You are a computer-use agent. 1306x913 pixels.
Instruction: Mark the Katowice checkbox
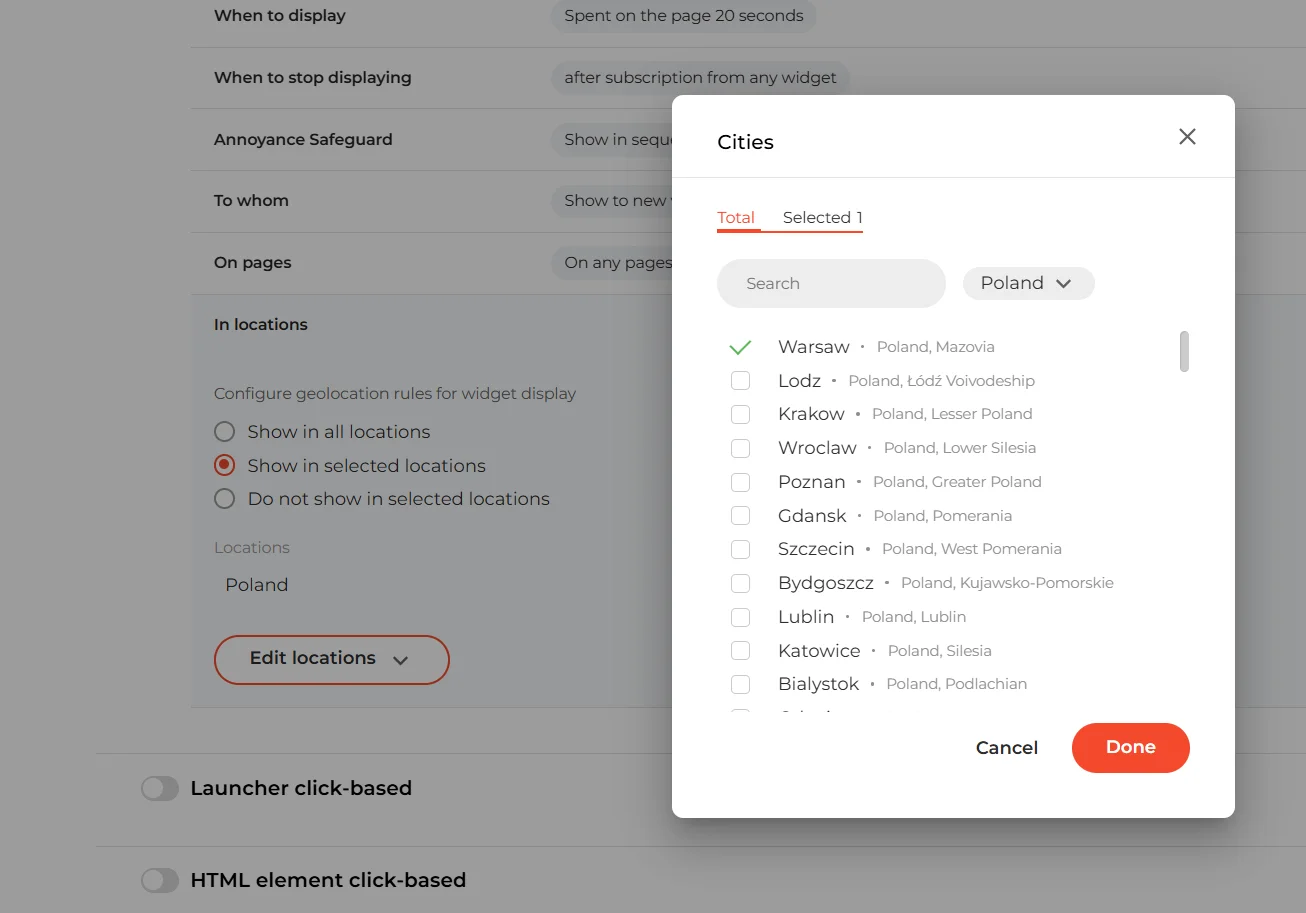(x=740, y=651)
